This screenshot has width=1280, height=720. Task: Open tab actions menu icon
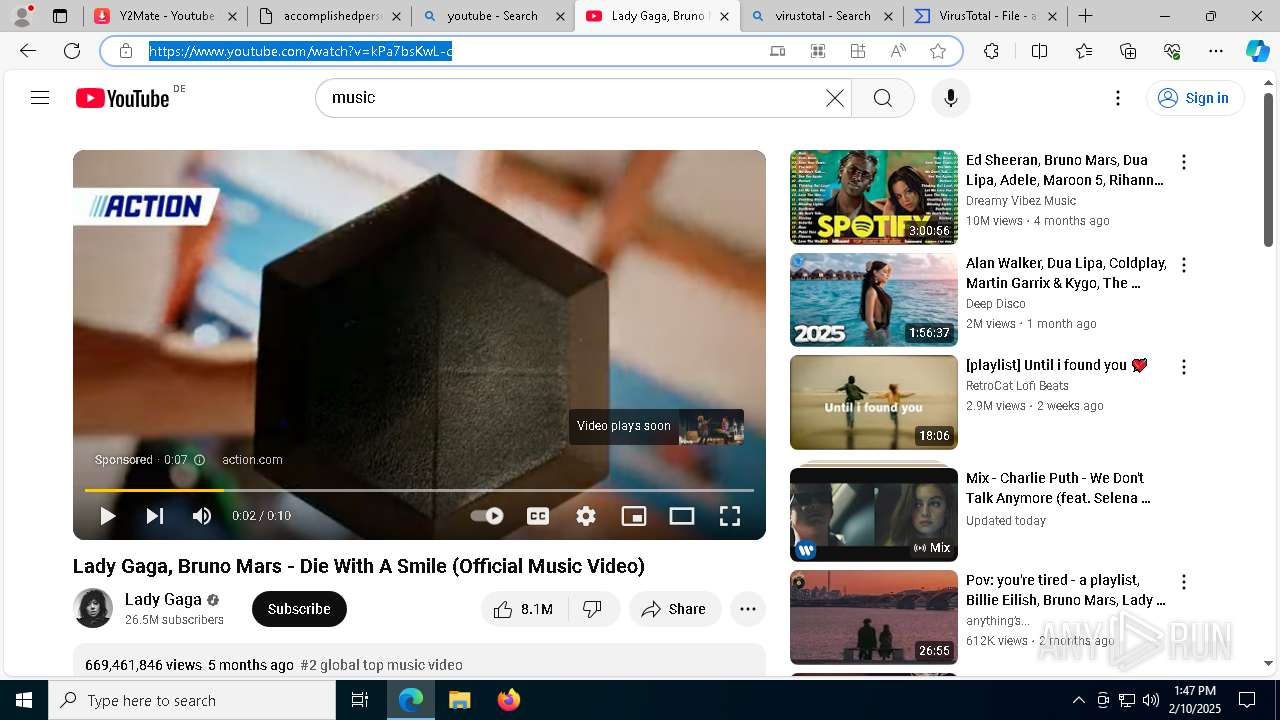(60, 16)
